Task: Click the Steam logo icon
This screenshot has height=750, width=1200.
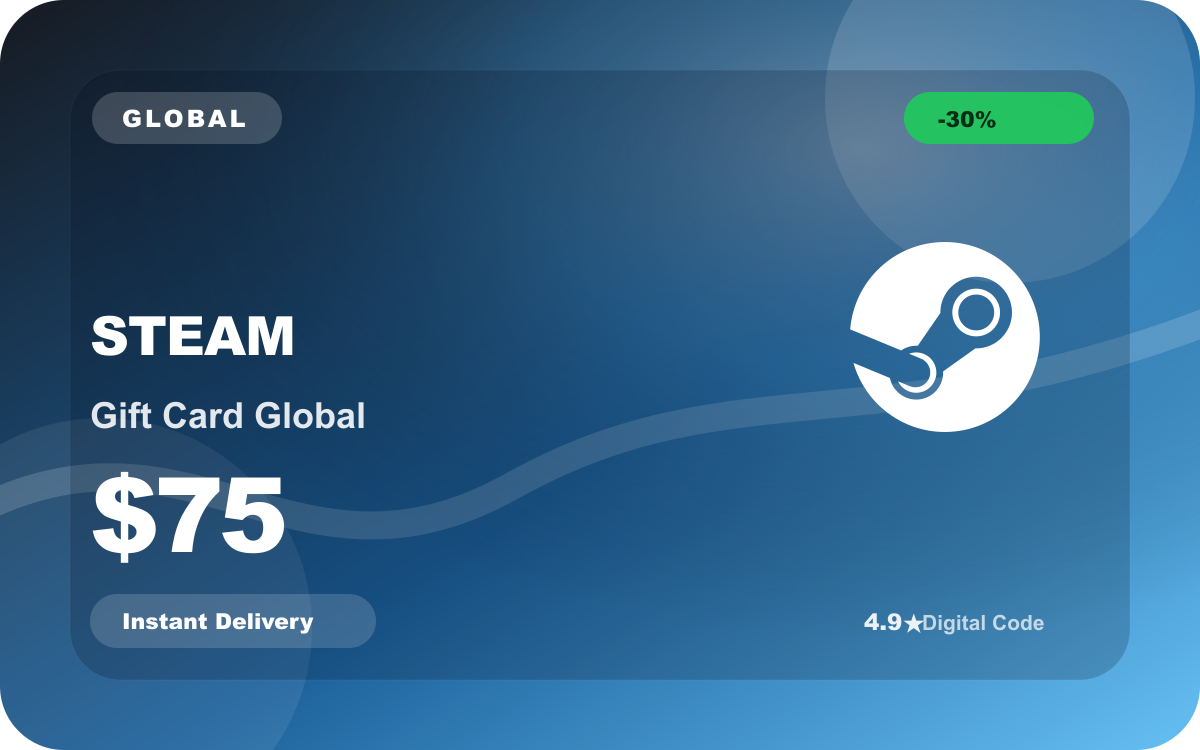Action: pyautogui.click(x=945, y=337)
